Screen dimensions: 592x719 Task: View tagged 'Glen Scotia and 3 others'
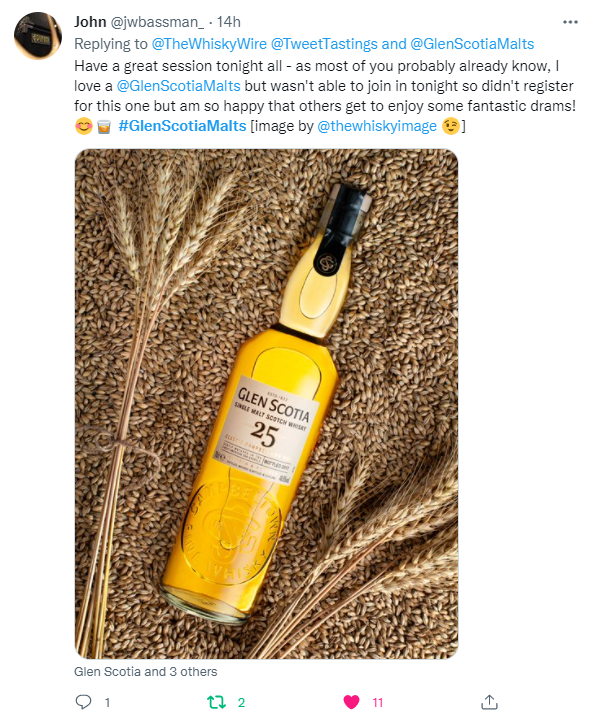[146, 672]
